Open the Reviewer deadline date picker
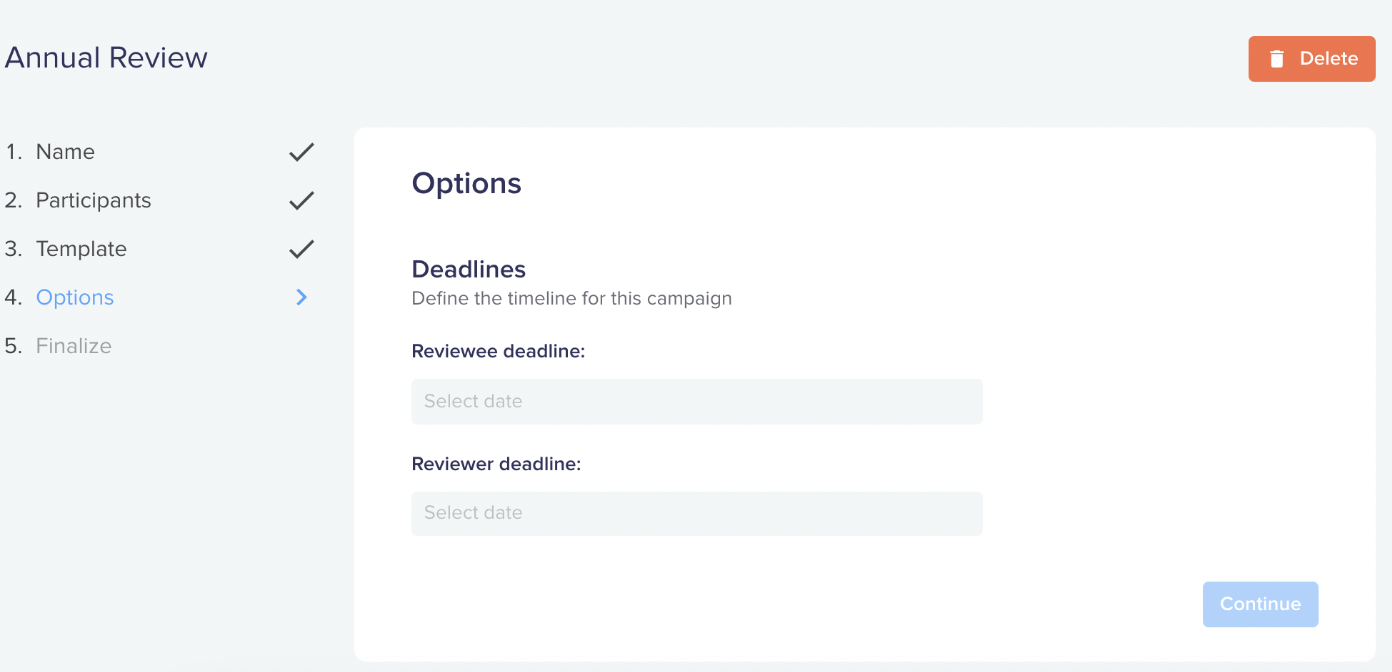Viewport: 1392px width, 672px height. click(697, 513)
